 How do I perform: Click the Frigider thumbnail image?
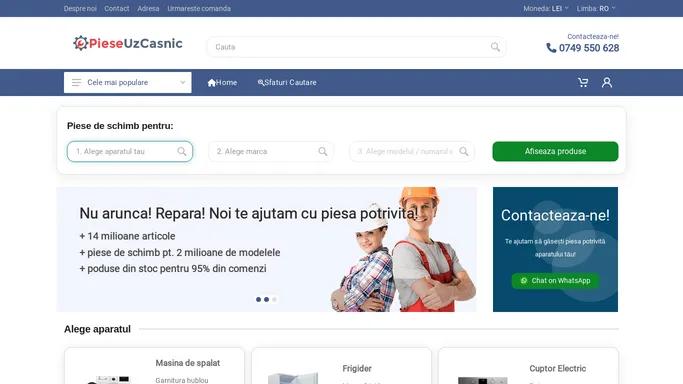[x=293, y=378]
